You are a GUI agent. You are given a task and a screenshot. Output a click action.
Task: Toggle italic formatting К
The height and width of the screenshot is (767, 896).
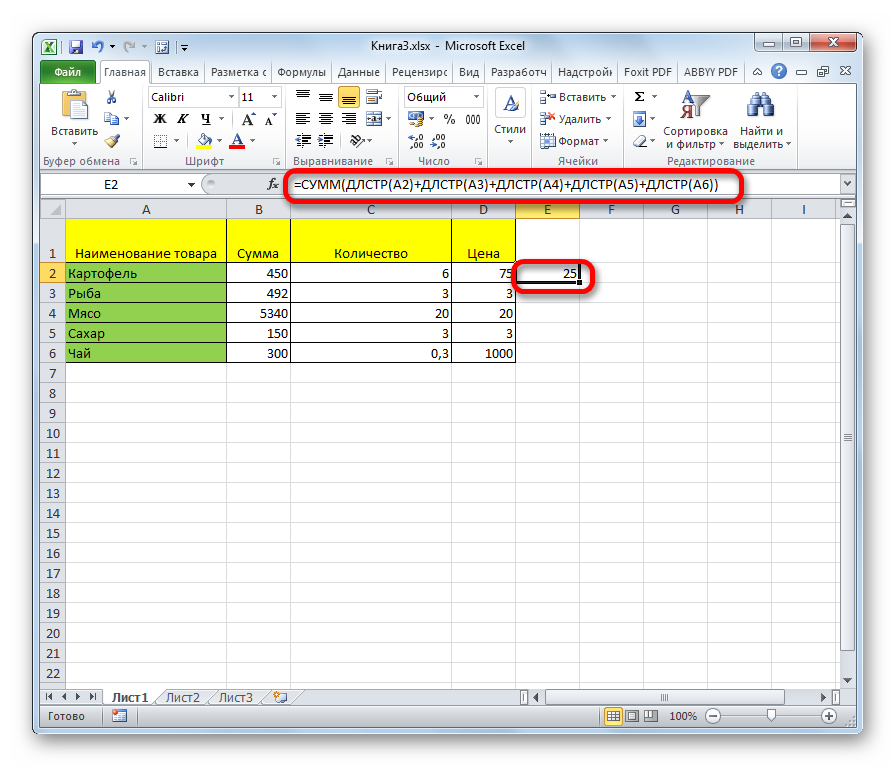tap(178, 119)
